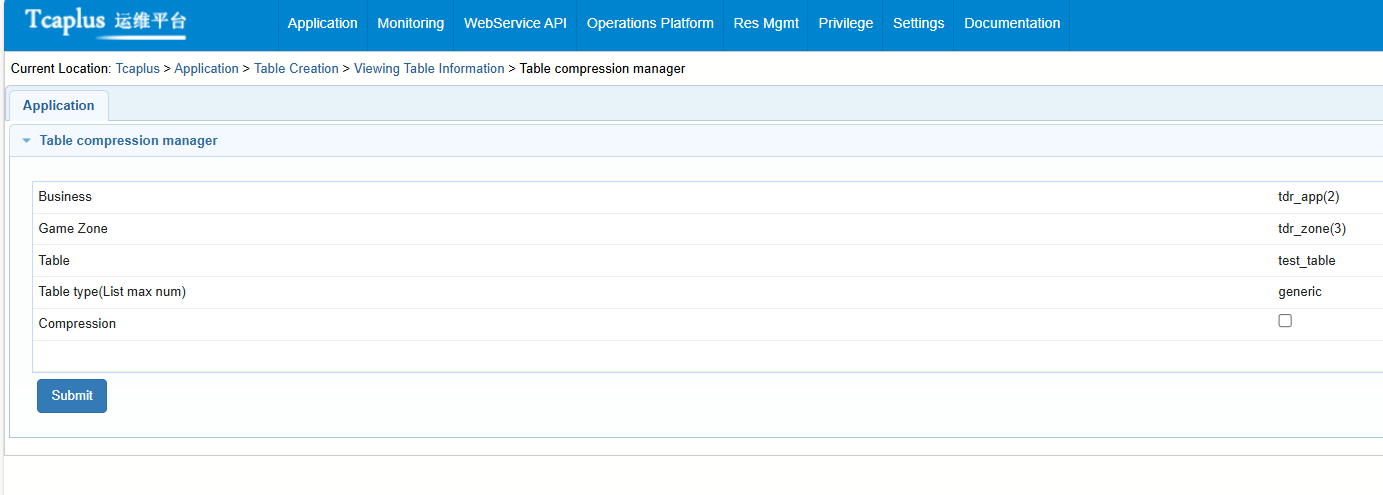Open the Documentation menu
This screenshot has width=1383, height=495.
tap(1012, 23)
